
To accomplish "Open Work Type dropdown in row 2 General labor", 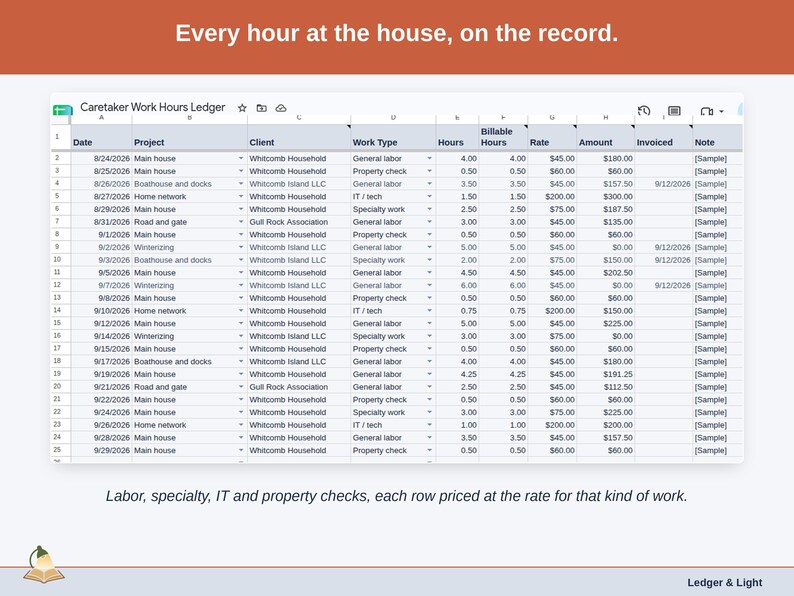I will click(x=429, y=158).
